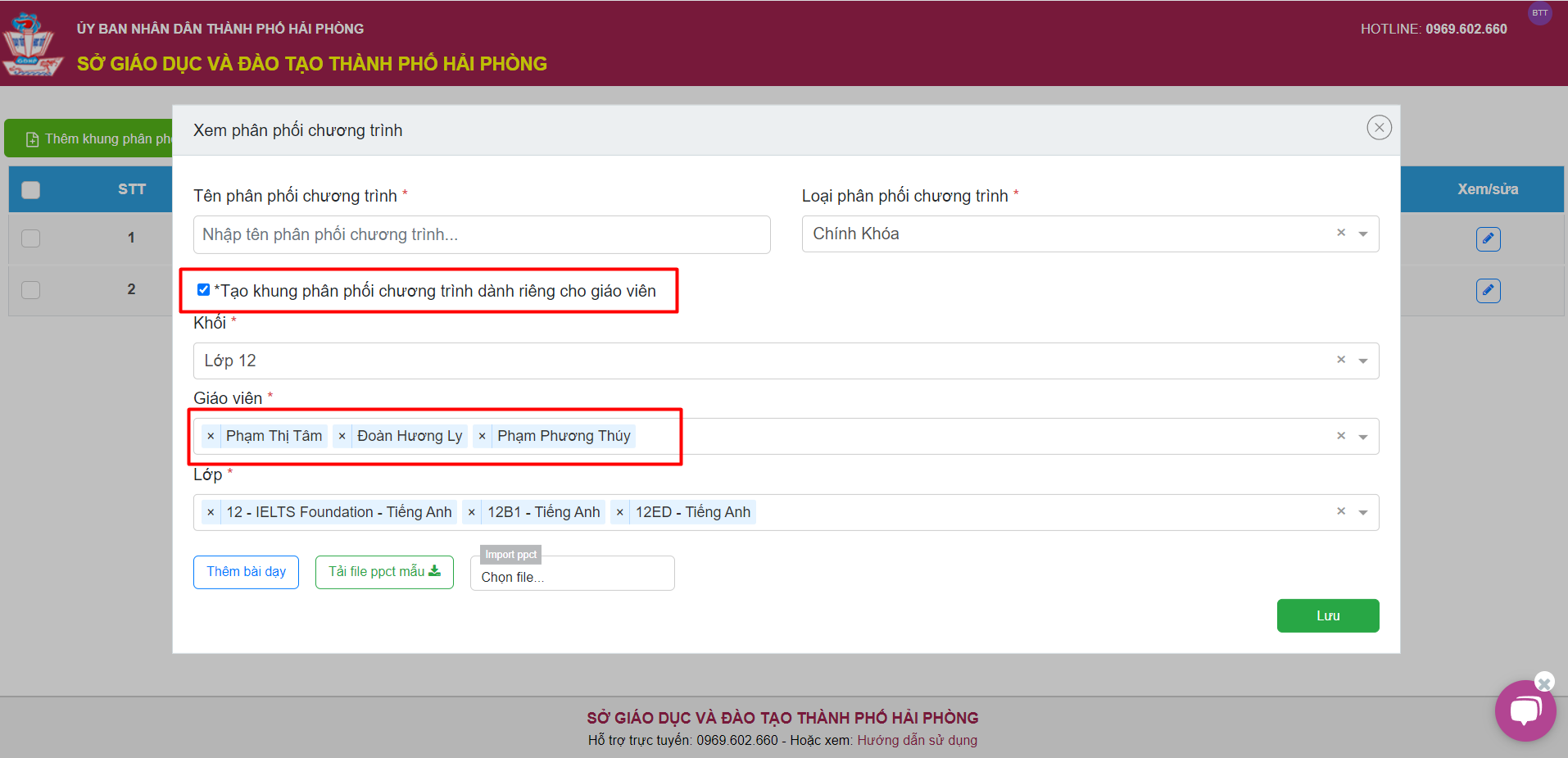This screenshot has height=758, width=1568.
Task: Click edit pencil icon for row 1
Action: coord(1488,238)
